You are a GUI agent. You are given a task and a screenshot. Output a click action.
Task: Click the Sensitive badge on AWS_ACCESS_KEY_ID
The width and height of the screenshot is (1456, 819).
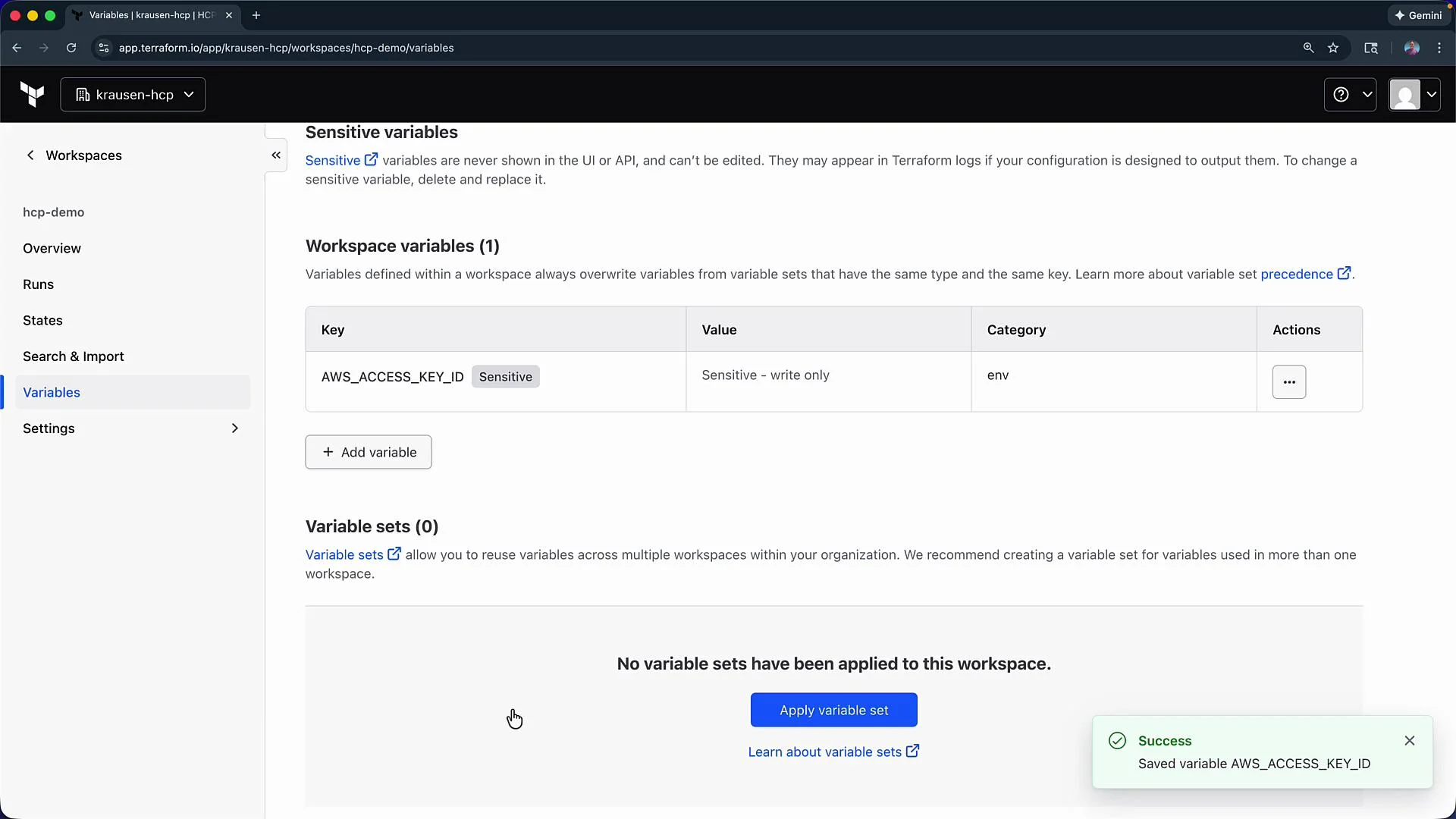click(x=505, y=377)
